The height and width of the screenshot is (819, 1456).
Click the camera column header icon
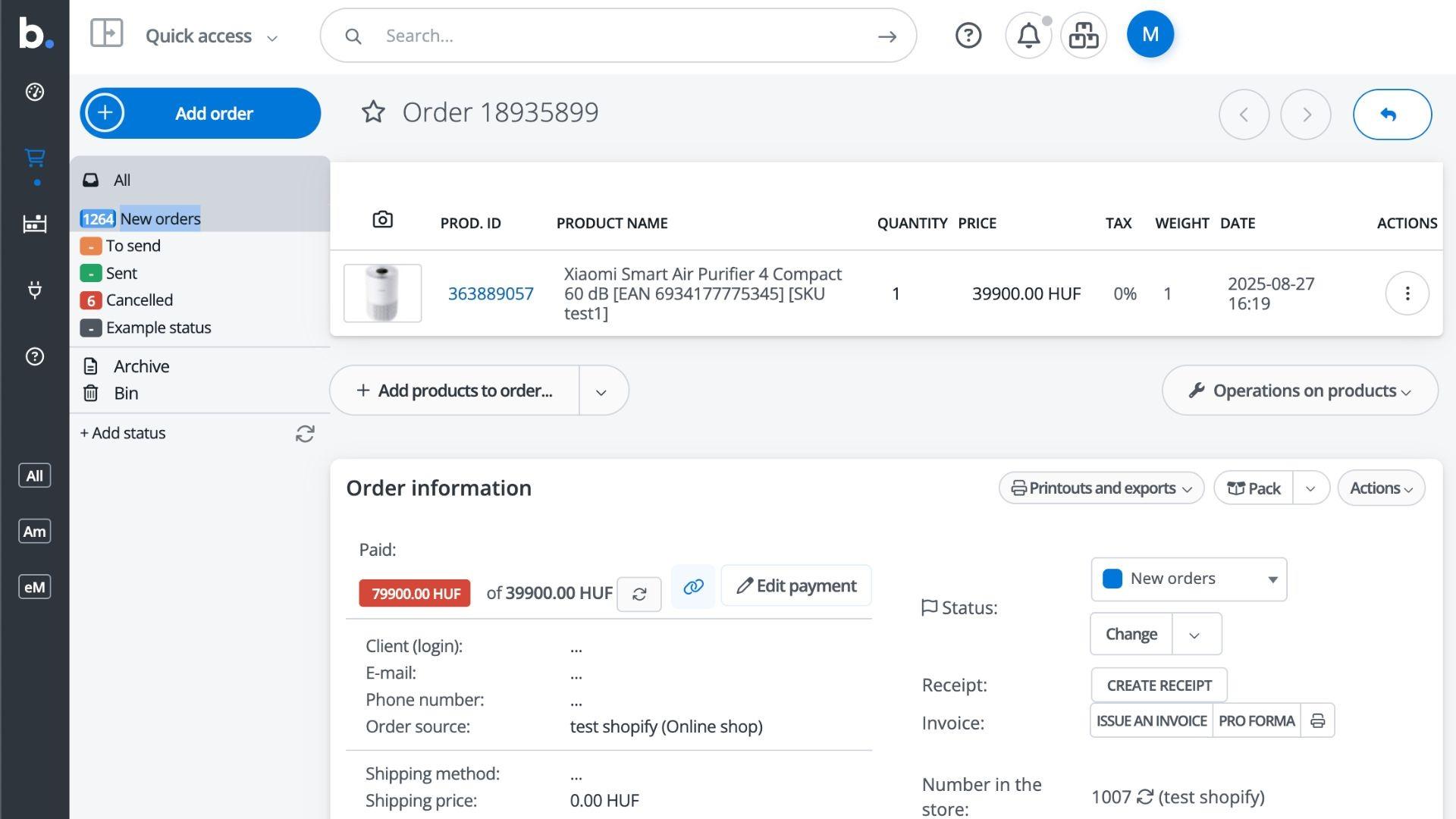383,220
